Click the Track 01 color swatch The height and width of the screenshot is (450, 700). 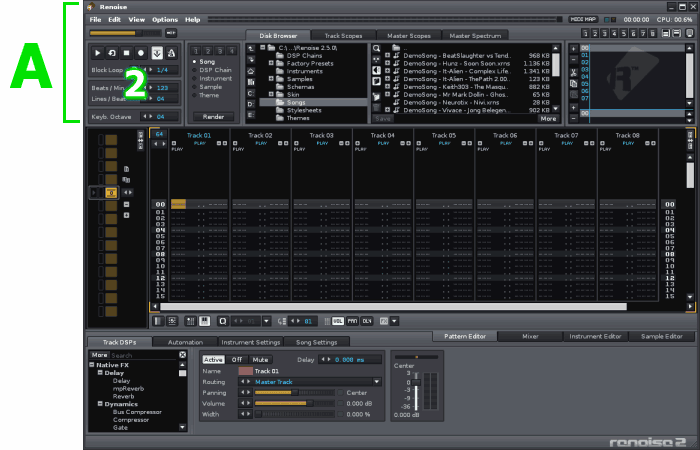click(x=246, y=371)
